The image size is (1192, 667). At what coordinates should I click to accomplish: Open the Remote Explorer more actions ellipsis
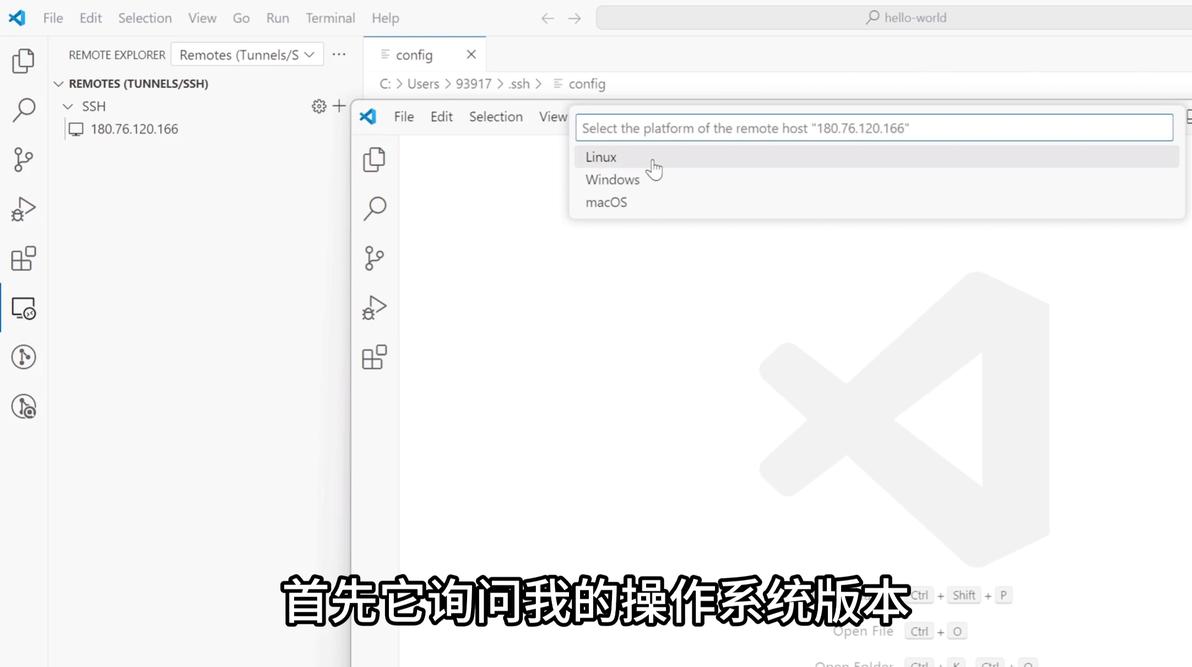click(x=339, y=55)
